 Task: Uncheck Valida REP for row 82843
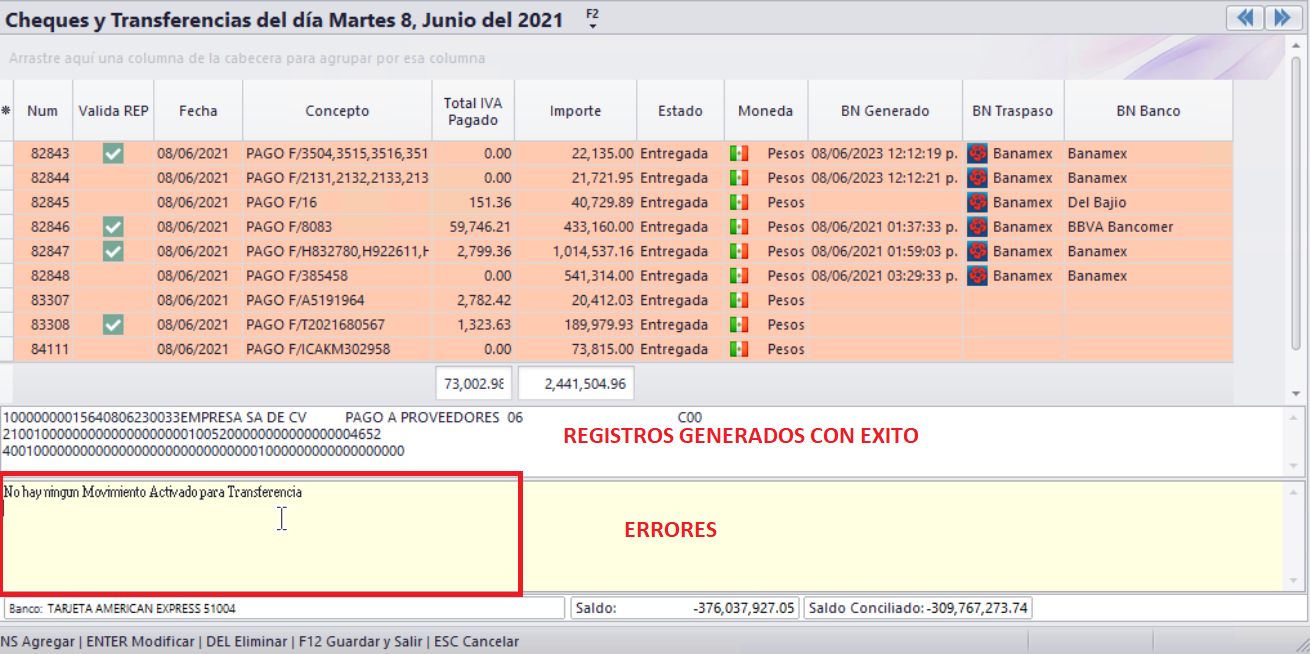point(113,154)
